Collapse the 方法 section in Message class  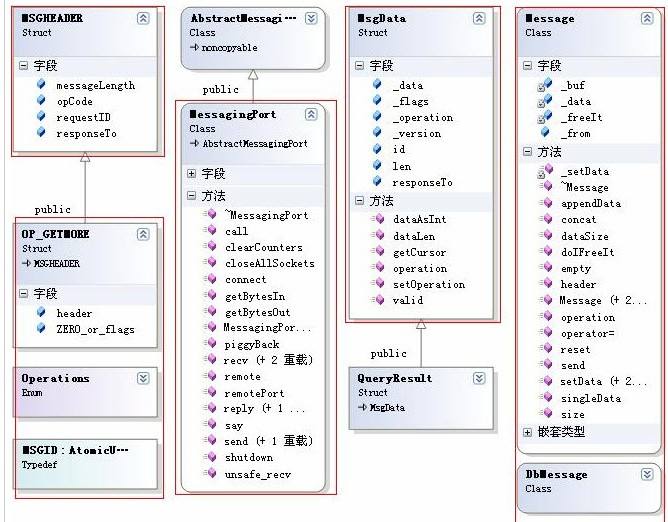click(527, 152)
